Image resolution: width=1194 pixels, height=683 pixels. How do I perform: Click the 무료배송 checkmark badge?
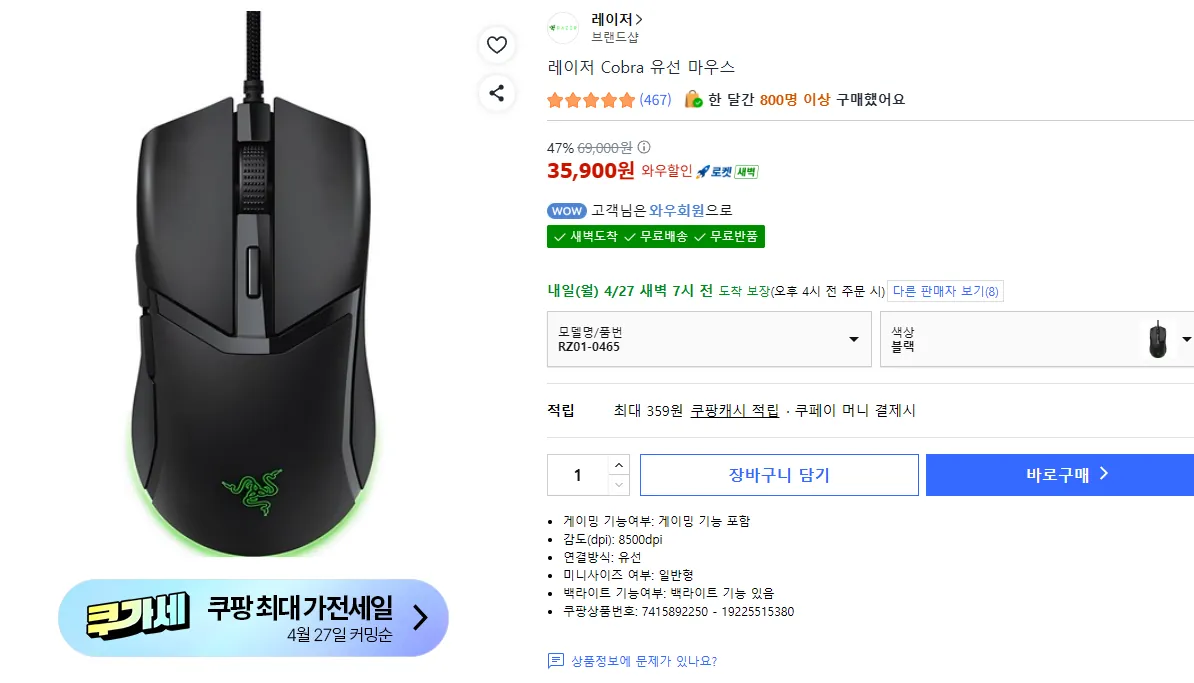pos(661,236)
